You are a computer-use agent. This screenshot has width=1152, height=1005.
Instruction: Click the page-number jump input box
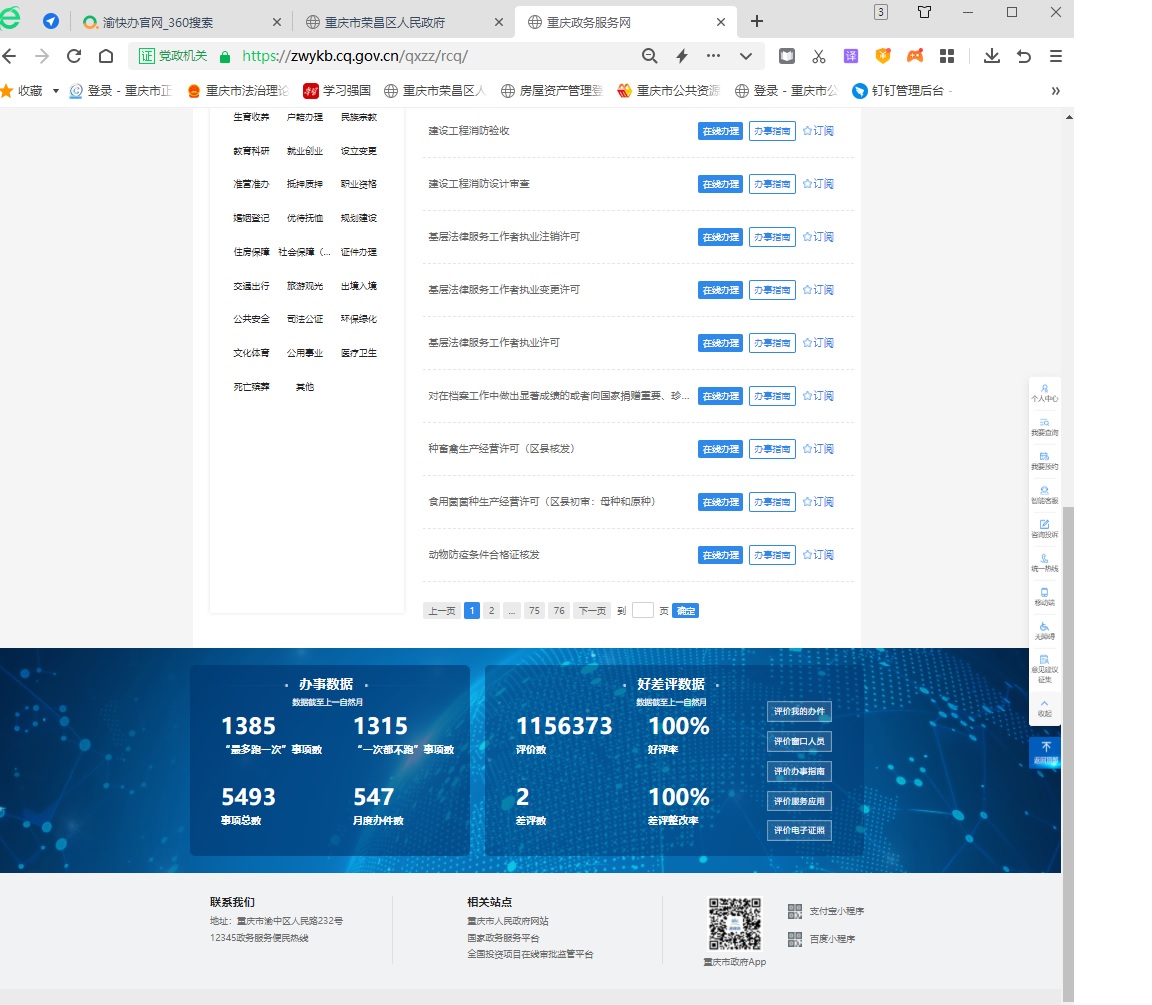[642, 610]
